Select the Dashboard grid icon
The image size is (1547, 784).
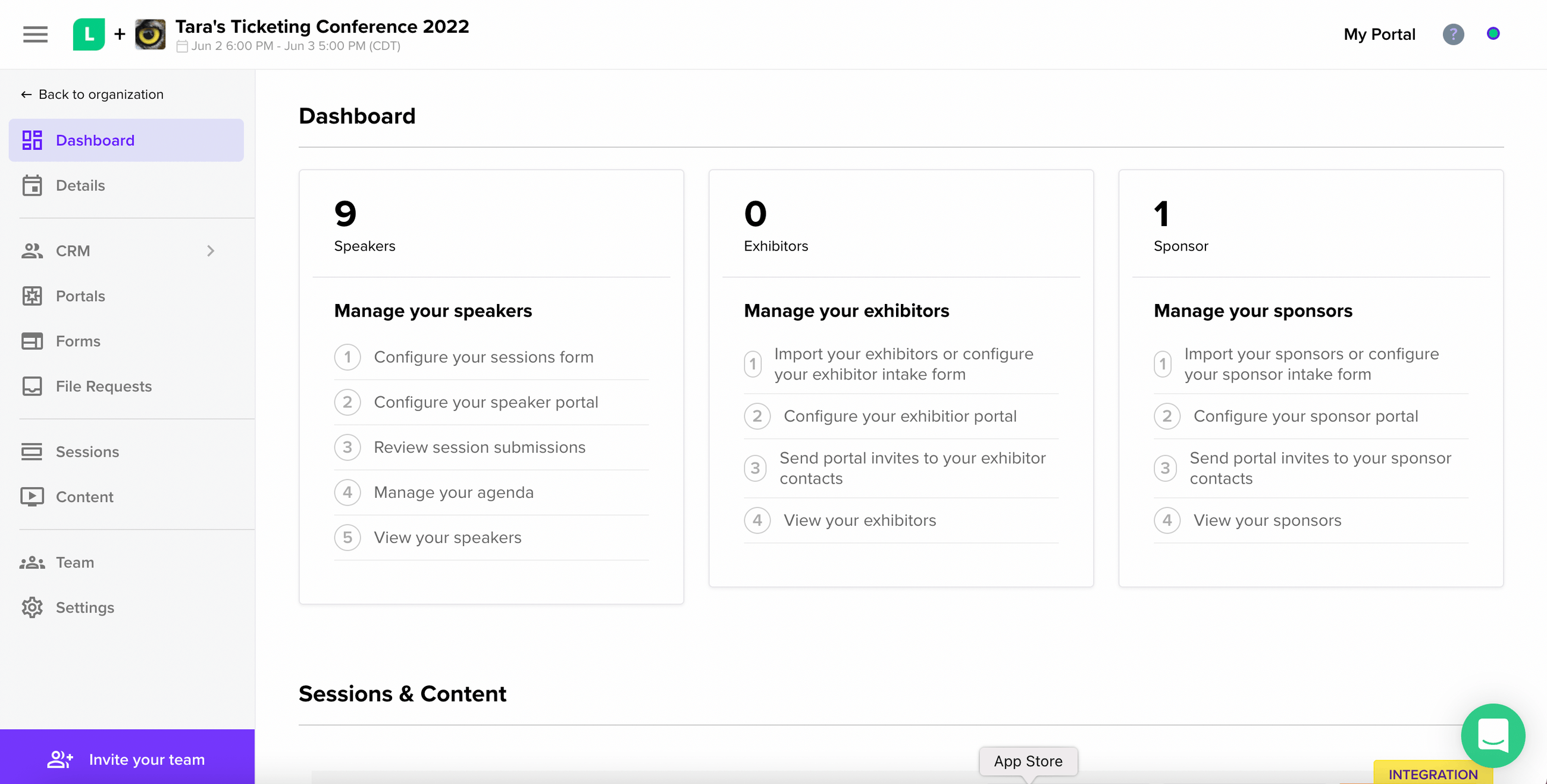(33, 140)
